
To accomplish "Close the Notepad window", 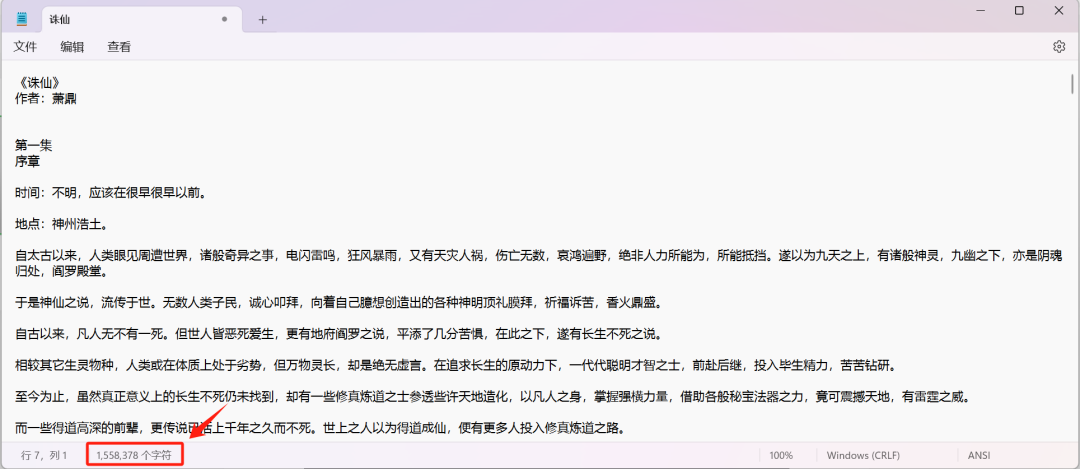I will [1059, 10].
